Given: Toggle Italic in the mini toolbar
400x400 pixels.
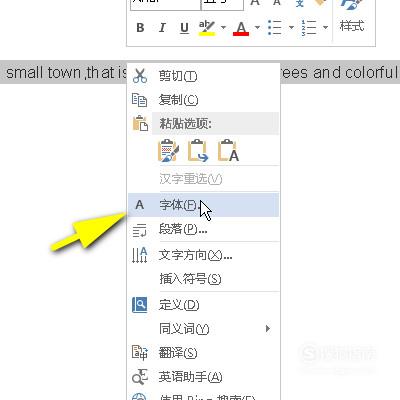Looking at the screenshot, I should [162, 27].
